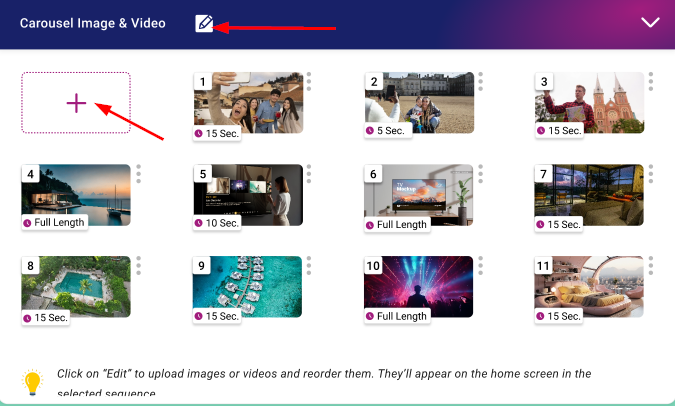Image resolution: width=675 pixels, height=406 pixels.
Task: Select thumbnail 7 with glass-walled bedroom
Action: [x=589, y=195]
